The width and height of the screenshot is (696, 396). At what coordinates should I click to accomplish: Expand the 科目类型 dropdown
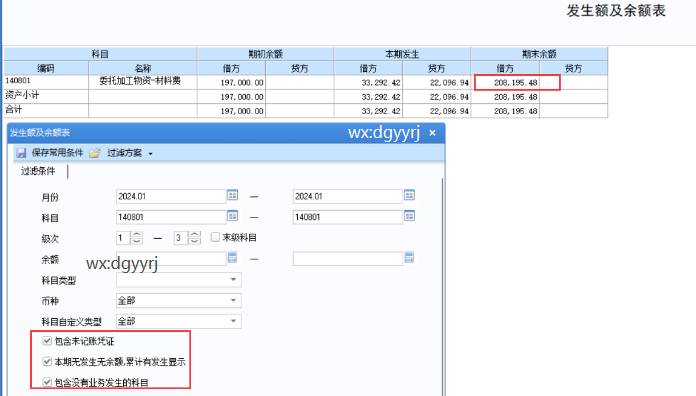[233, 280]
